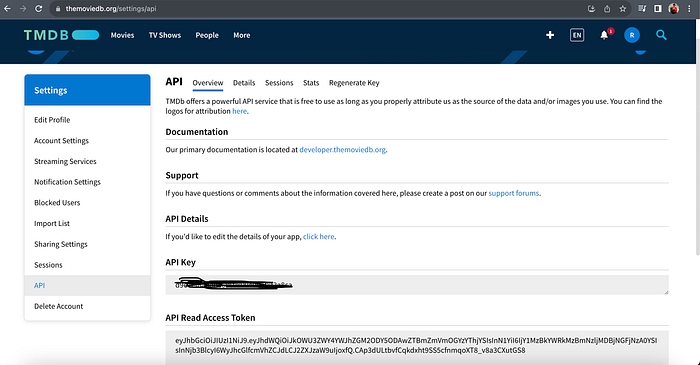Click the 'click here' app details link

pos(318,236)
